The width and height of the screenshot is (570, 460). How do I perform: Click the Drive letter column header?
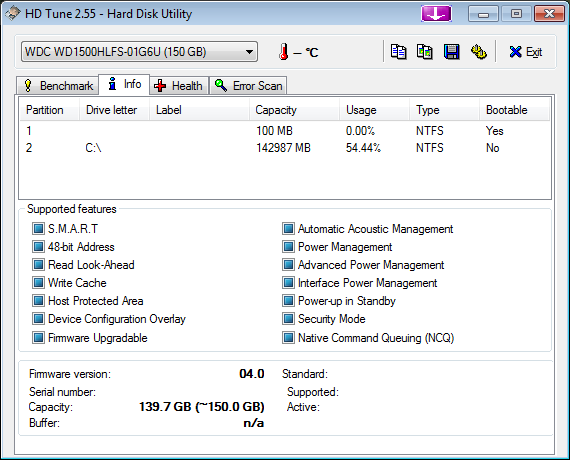114,110
